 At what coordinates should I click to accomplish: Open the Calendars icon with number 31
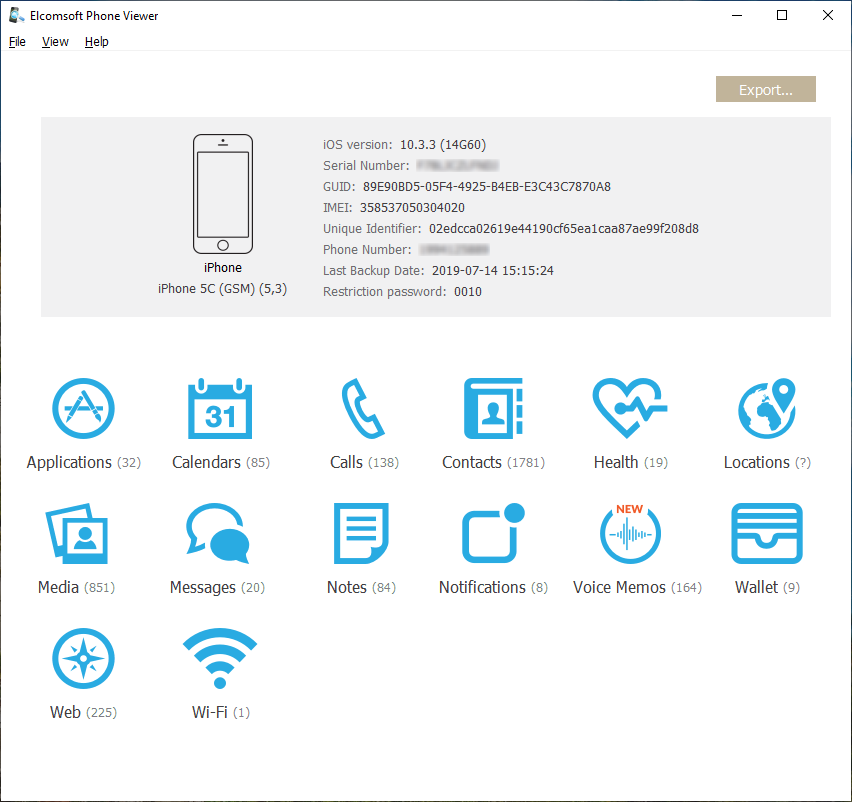click(220, 409)
